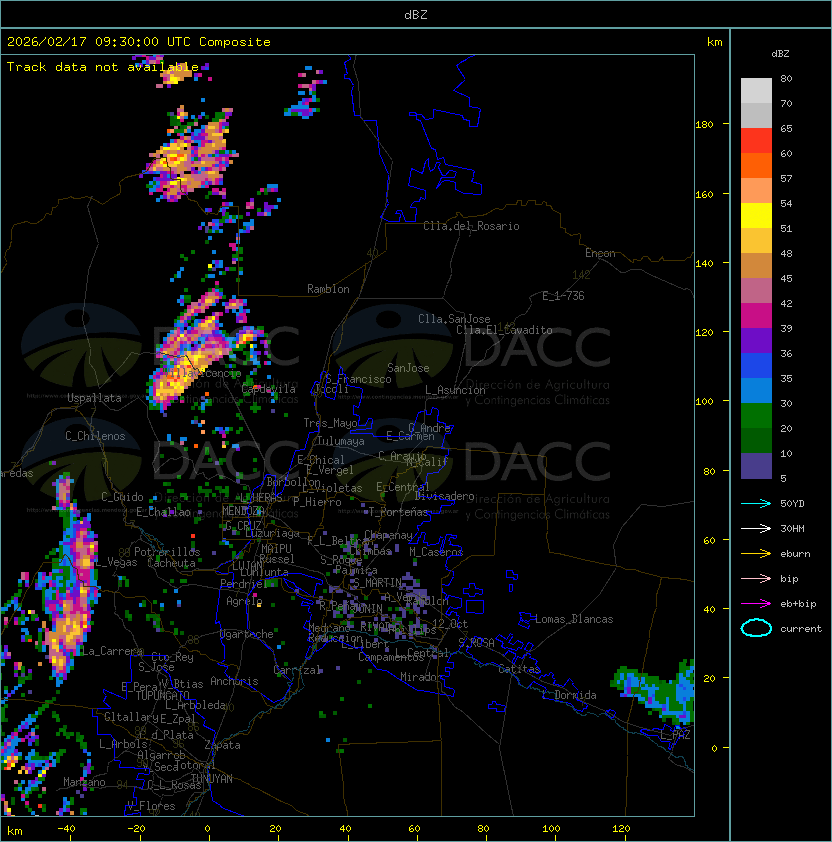
Task: Select the 'Tres_Mayo' label
Action: 330,423
